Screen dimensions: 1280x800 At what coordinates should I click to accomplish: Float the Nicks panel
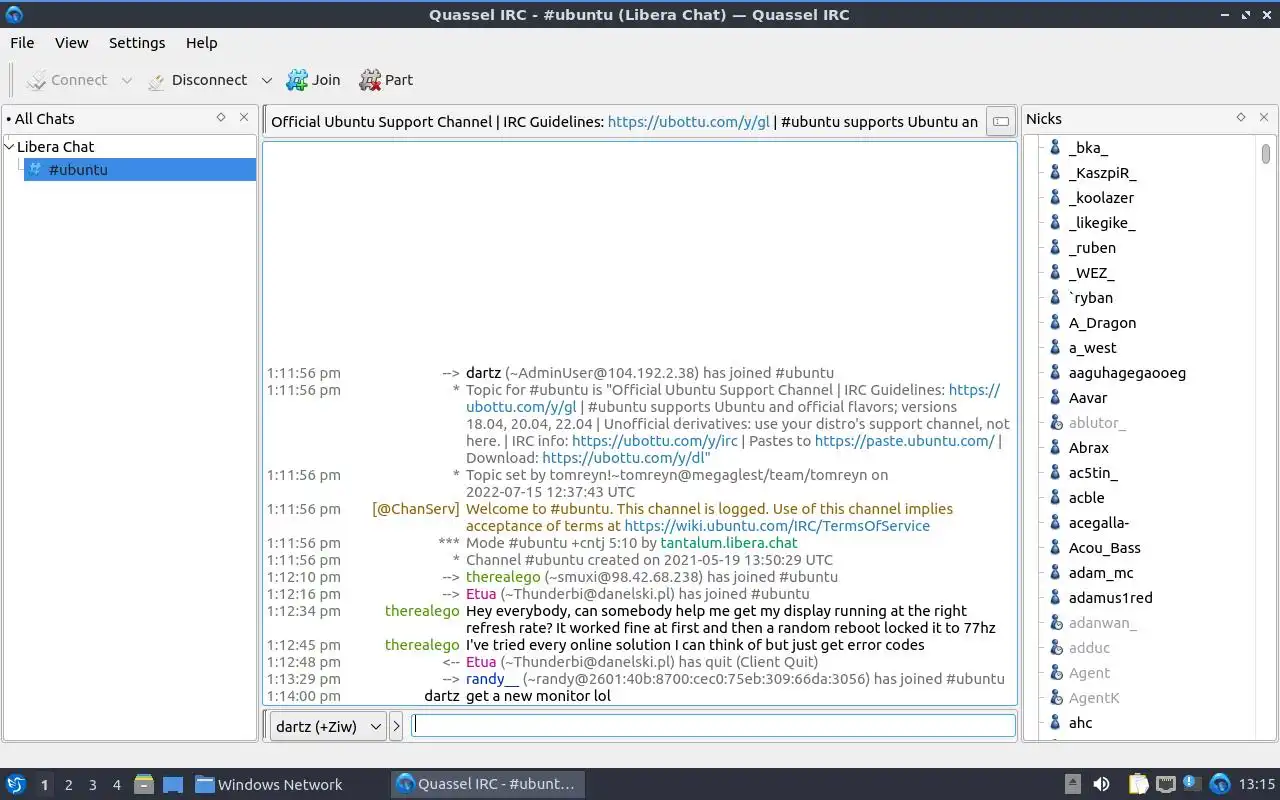click(x=1241, y=118)
